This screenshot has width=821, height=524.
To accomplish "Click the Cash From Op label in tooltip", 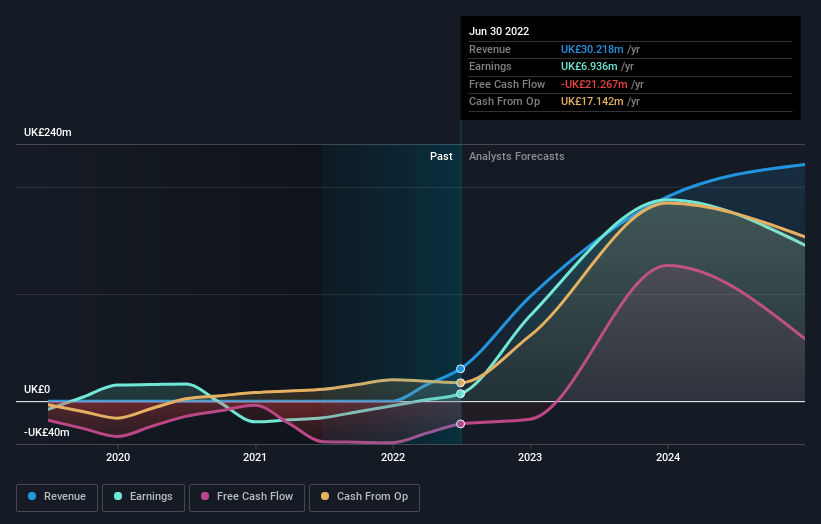I will pos(504,102).
